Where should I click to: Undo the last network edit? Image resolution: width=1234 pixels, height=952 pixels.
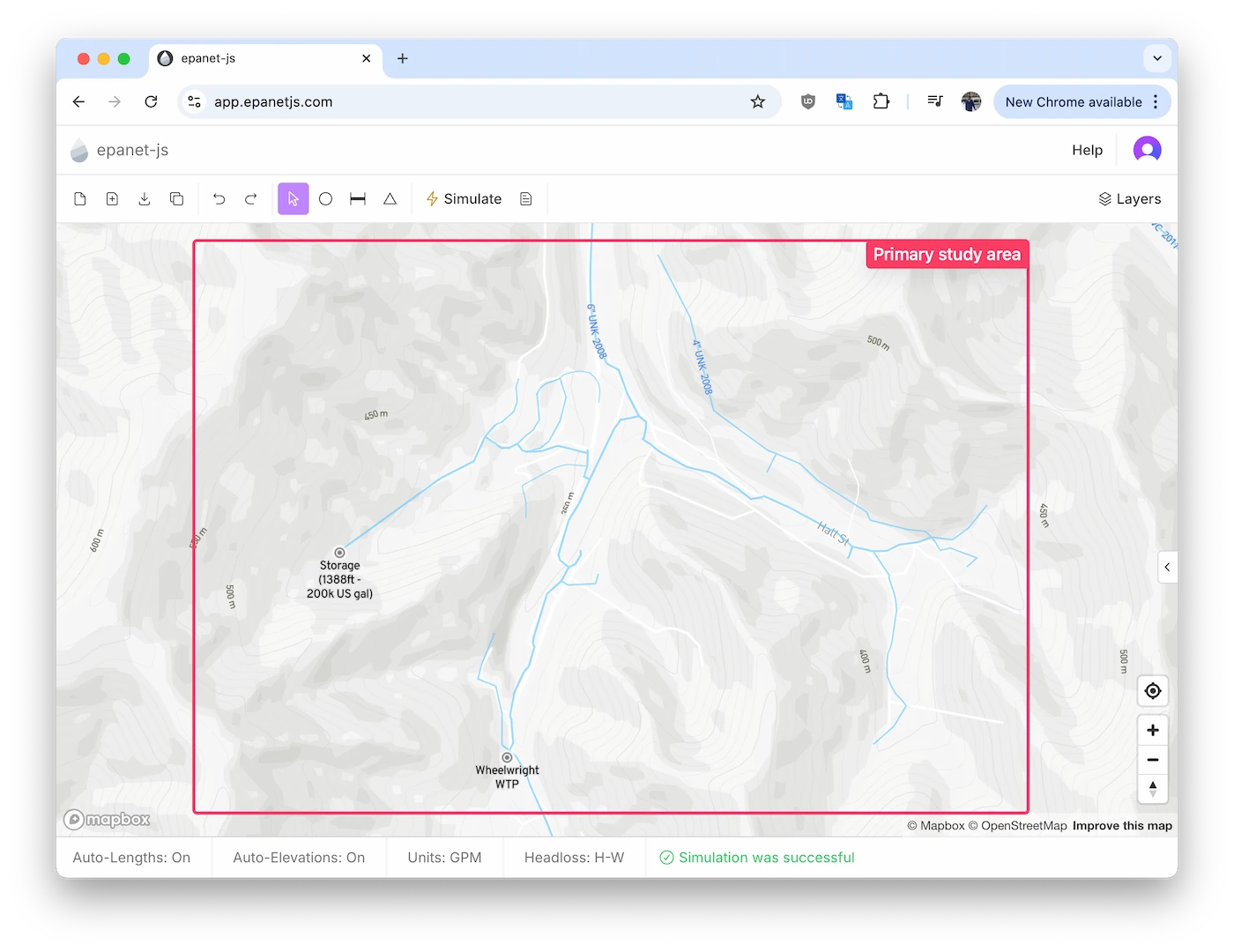pyautogui.click(x=219, y=199)
